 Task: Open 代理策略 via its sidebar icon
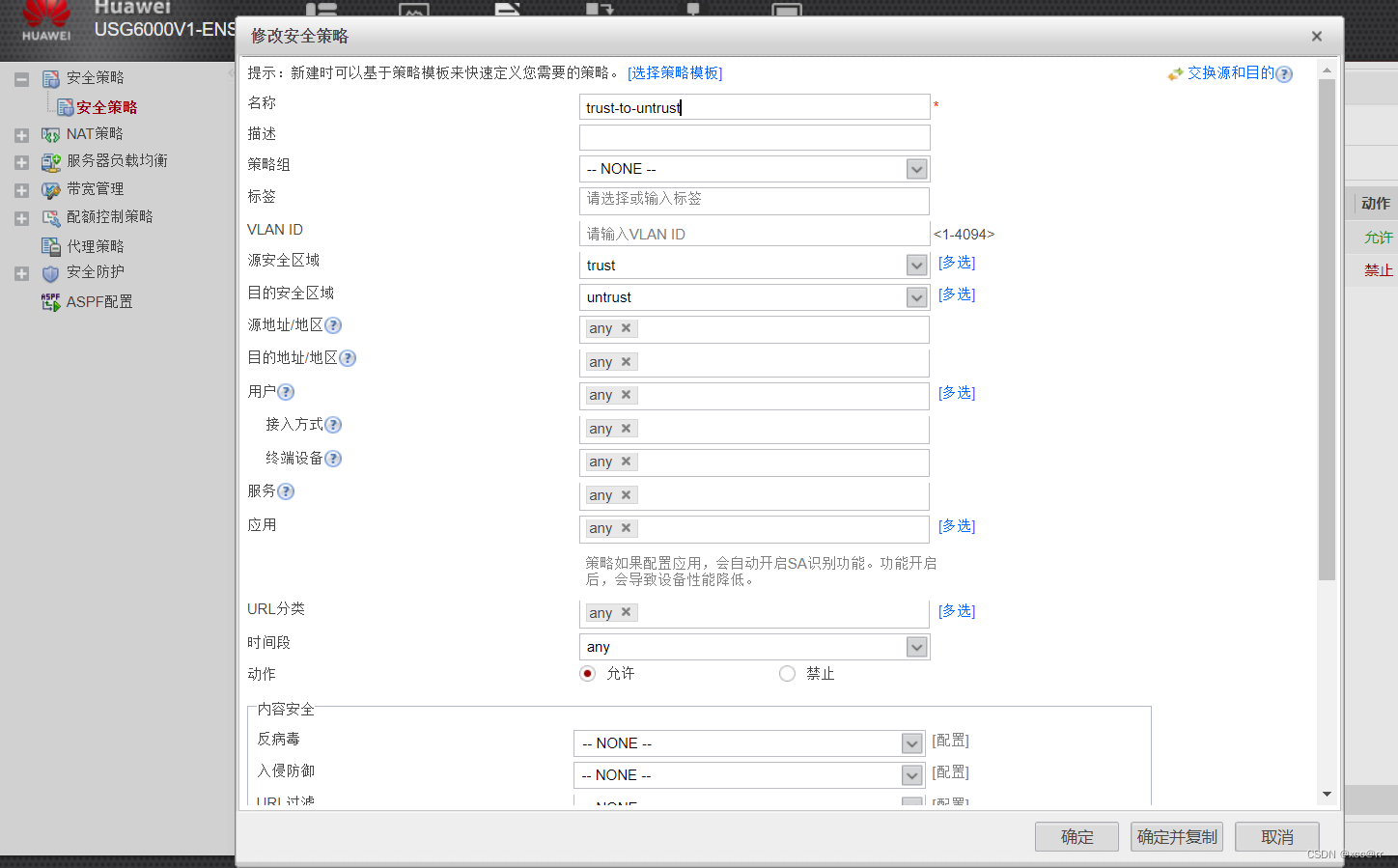(51, 246)
